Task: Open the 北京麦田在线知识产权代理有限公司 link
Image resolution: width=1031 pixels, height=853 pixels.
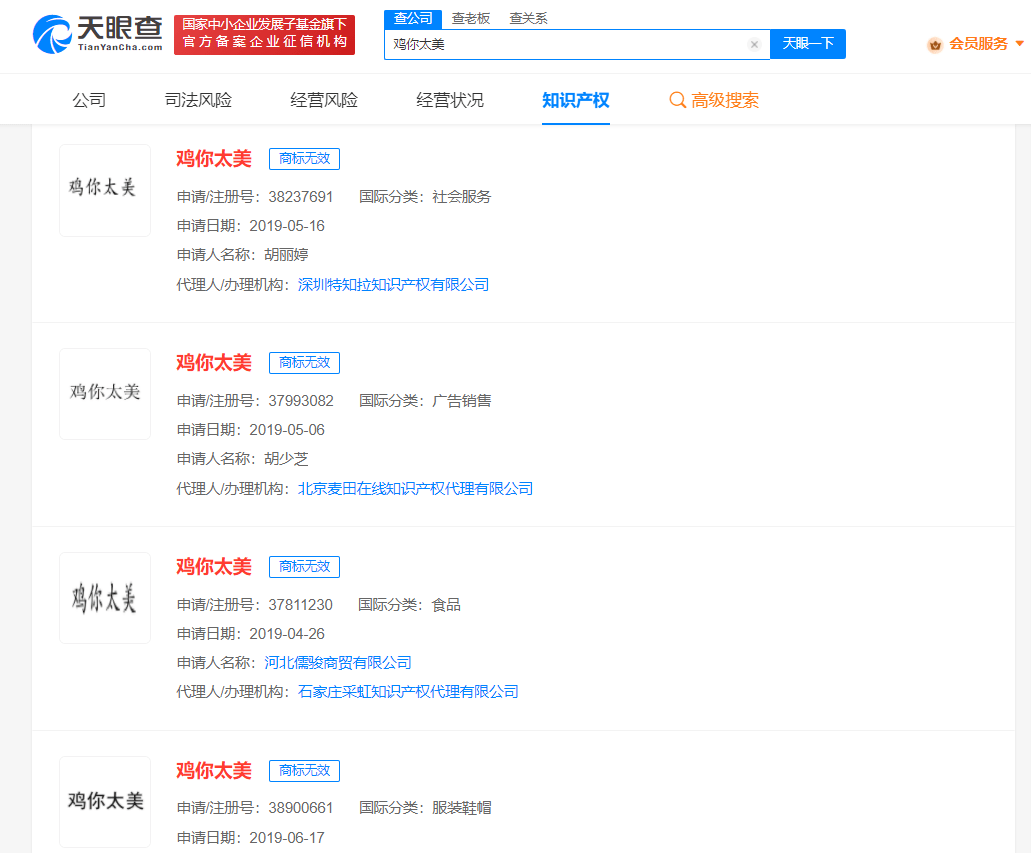Action: 415,489
